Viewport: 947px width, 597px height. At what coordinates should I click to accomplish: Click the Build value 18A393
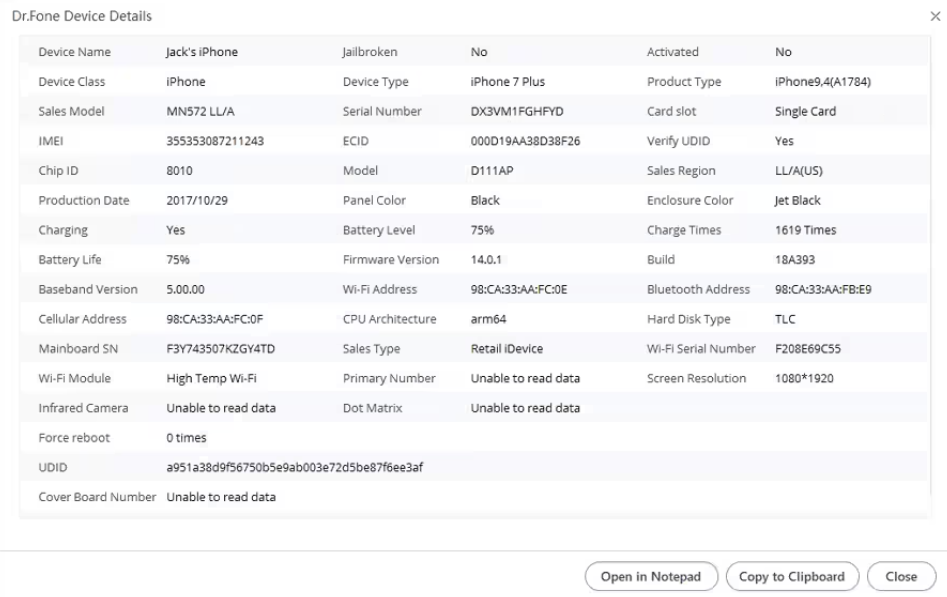point(794,259)
